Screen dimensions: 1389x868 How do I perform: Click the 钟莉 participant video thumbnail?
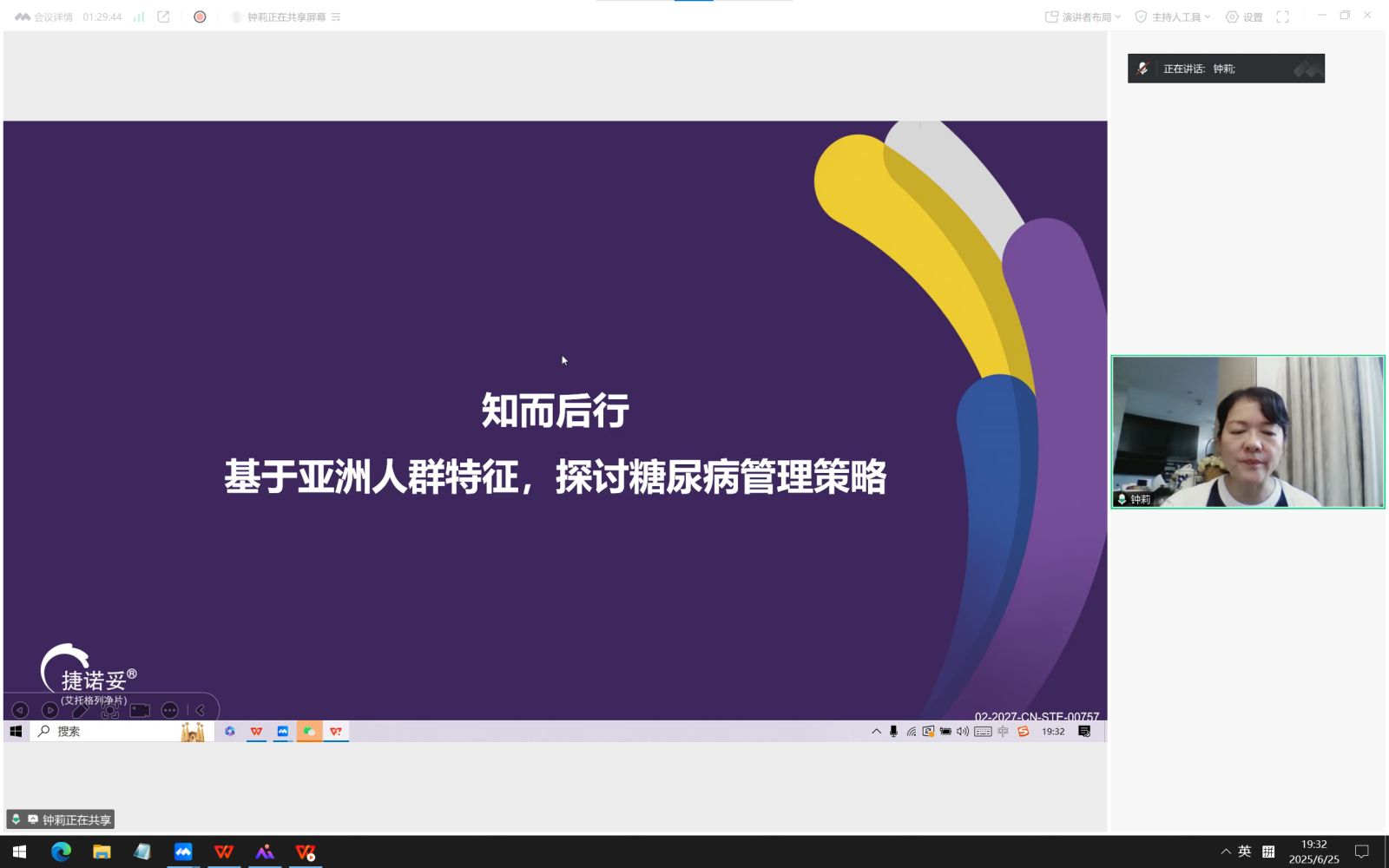coord(1247,431)
